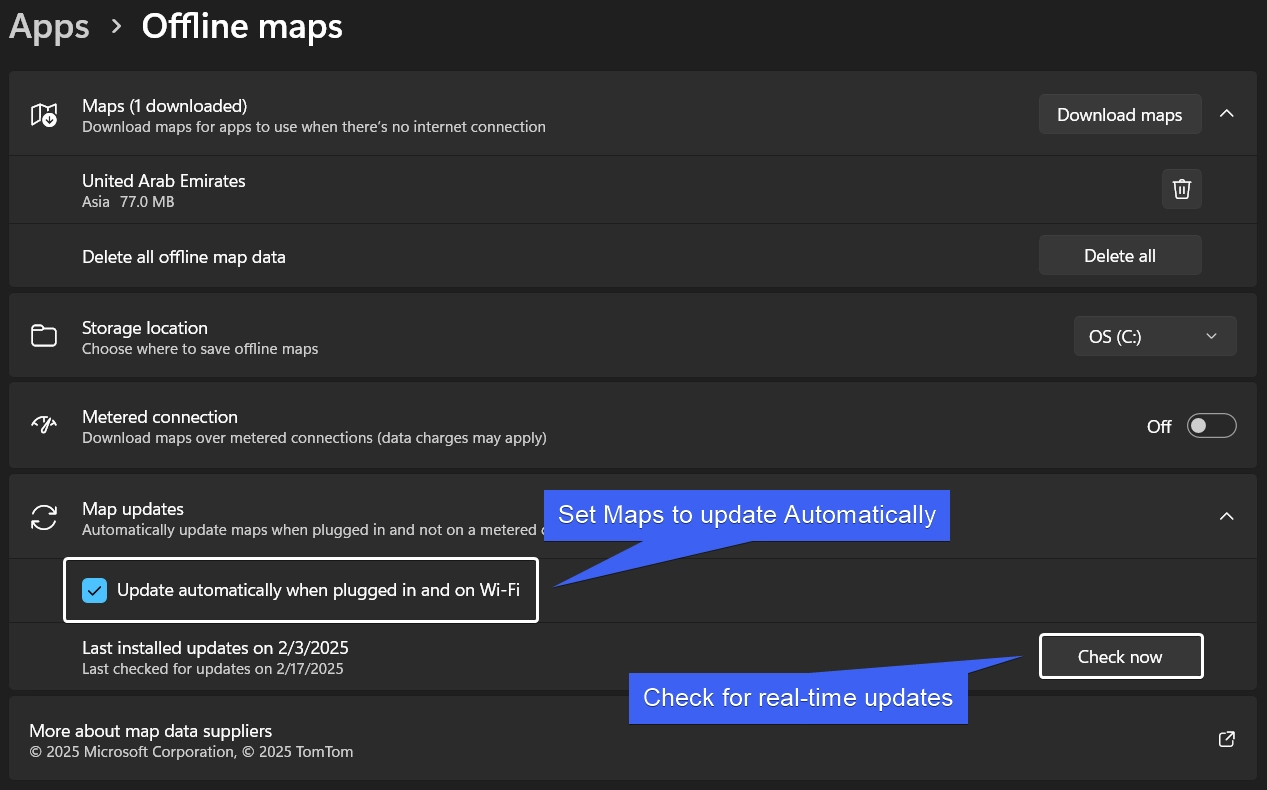This screenshot has width=1267, height=790.
Task: Click the Metered connection gauge icon
Action: [44, 426]
